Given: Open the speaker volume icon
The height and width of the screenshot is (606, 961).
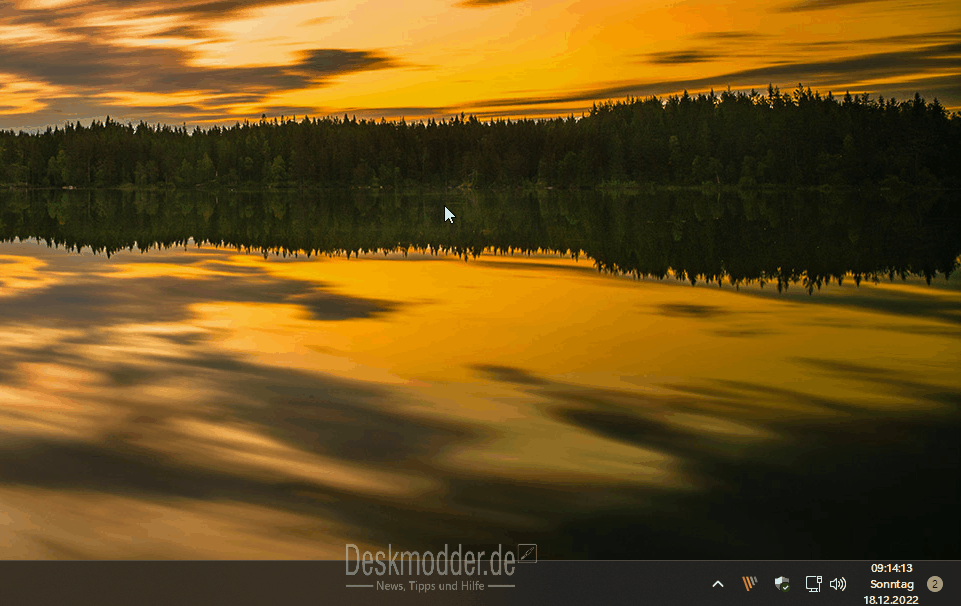Looking at the screenshot, I should coord(838,584).
